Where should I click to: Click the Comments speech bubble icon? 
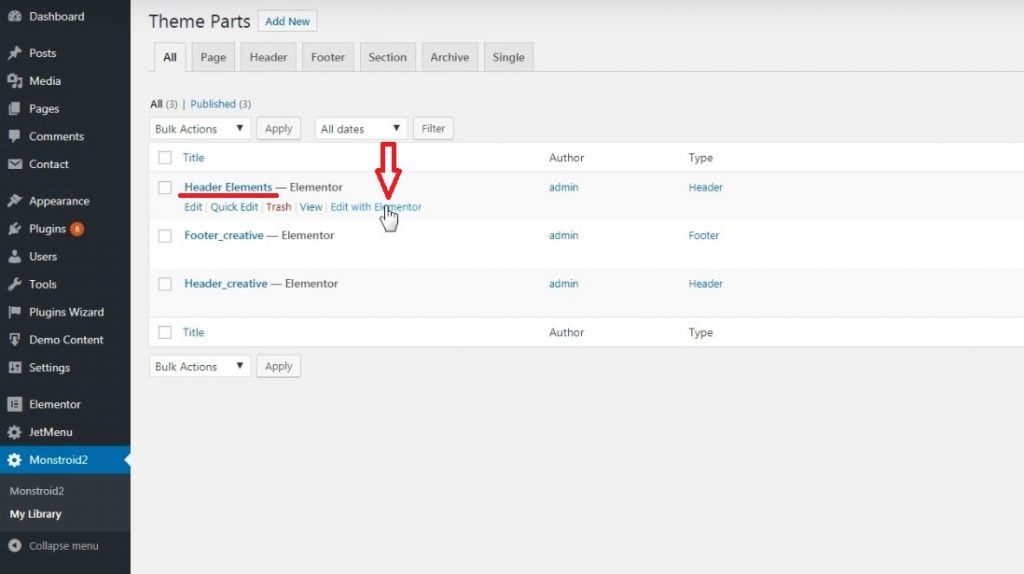(x=14, y=136)
